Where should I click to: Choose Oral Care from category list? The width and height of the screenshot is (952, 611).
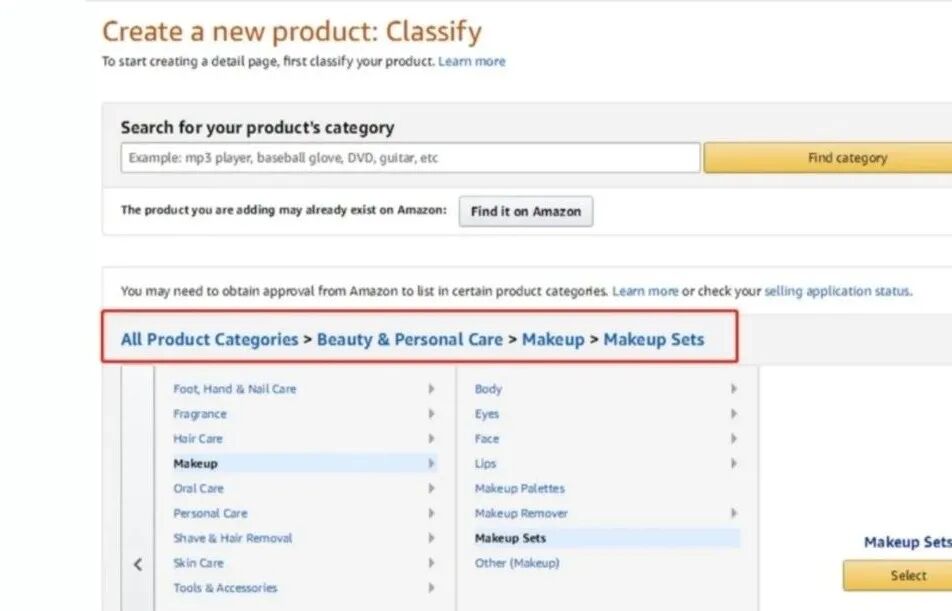(198, 489)
